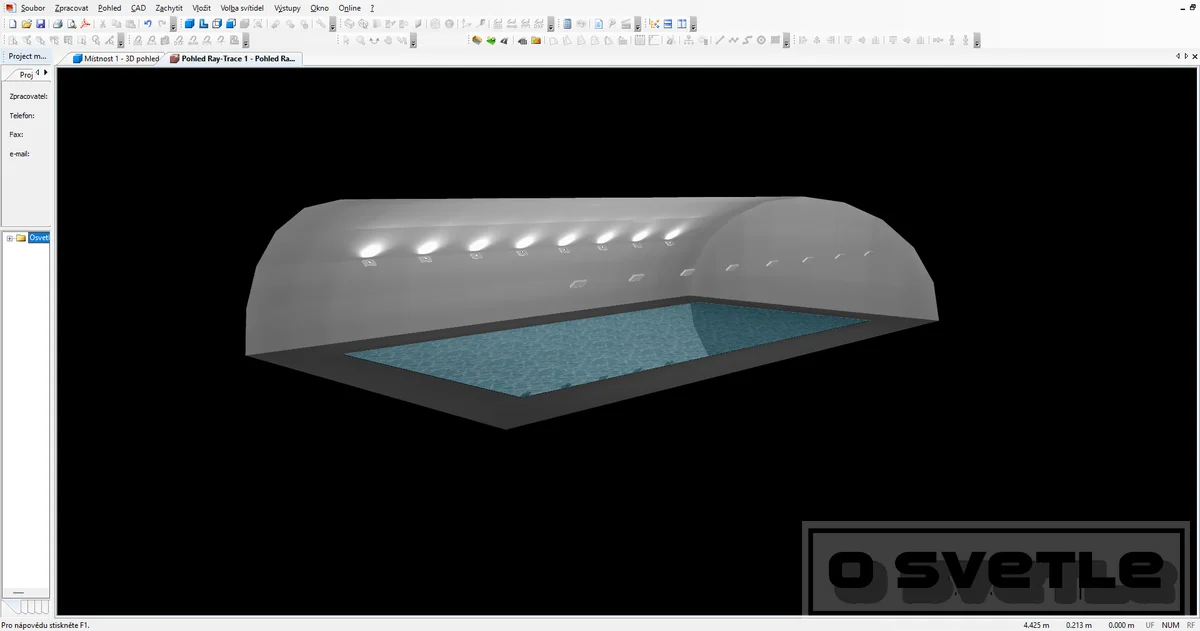Select the line drawing tool icon
This screenshot has width=1200, height=631.
[720, 41]
